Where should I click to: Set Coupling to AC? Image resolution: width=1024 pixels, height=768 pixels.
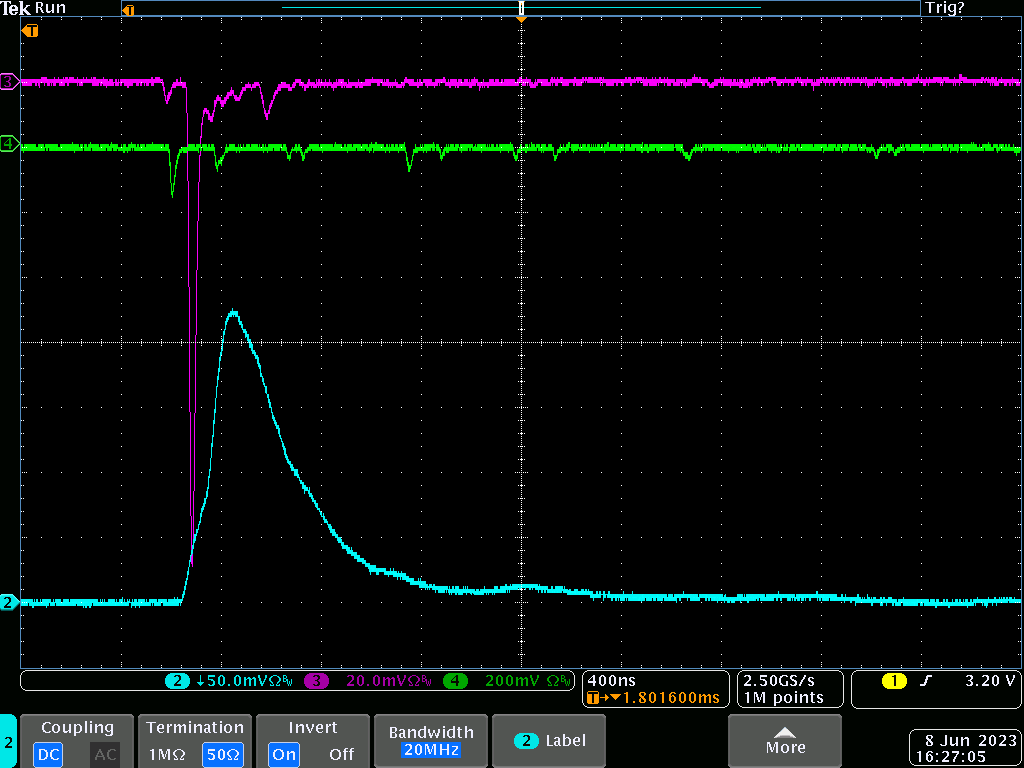(x=105, y=755)
